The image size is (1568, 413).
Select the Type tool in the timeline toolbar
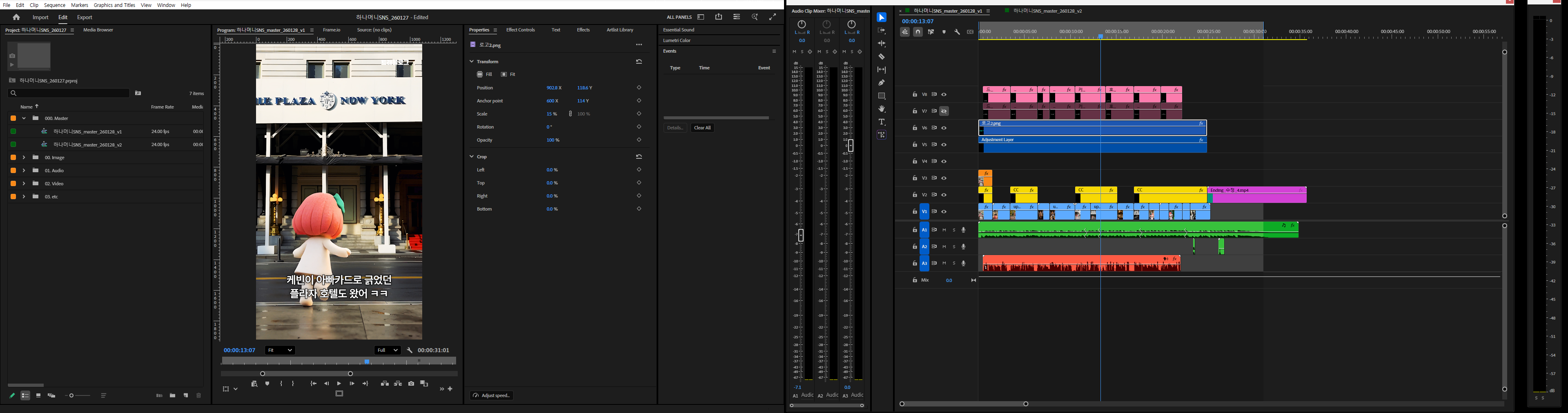click(x=882, y=121)
